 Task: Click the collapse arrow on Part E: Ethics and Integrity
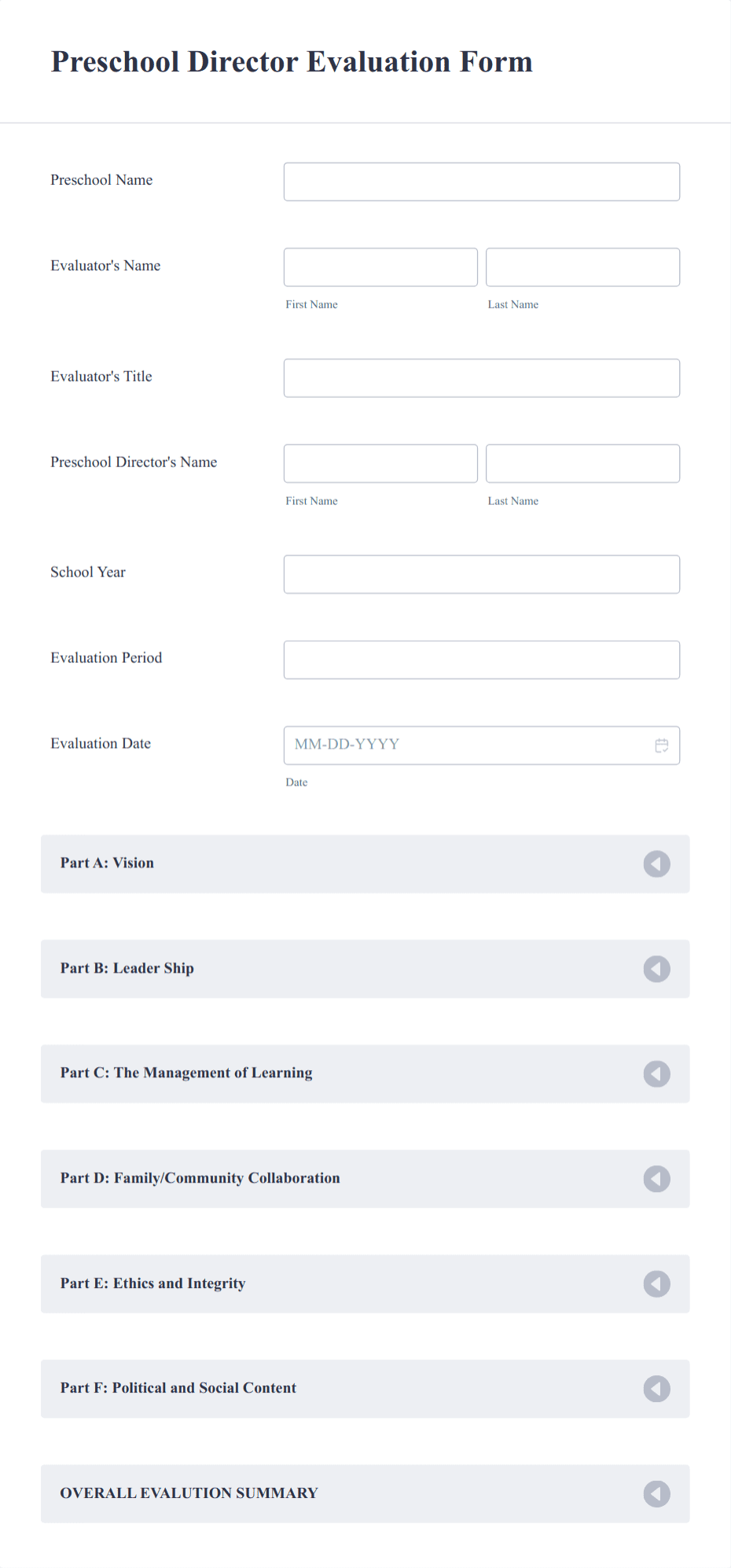tap(656, 1284)
